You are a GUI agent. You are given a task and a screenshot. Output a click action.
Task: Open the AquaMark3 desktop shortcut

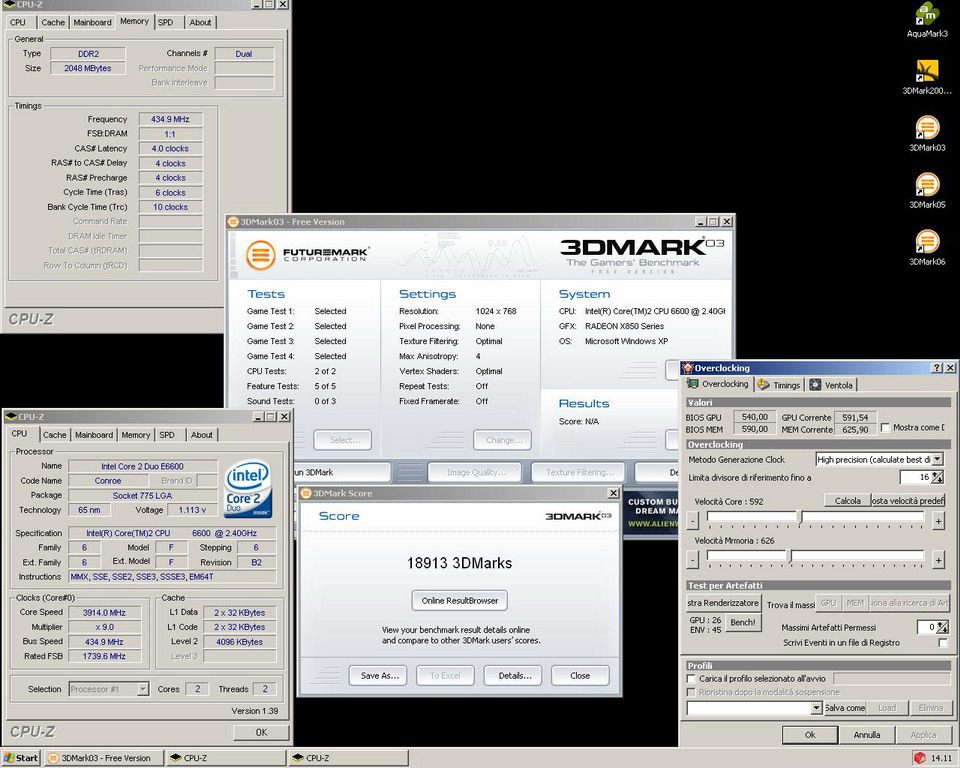[927, 18]
